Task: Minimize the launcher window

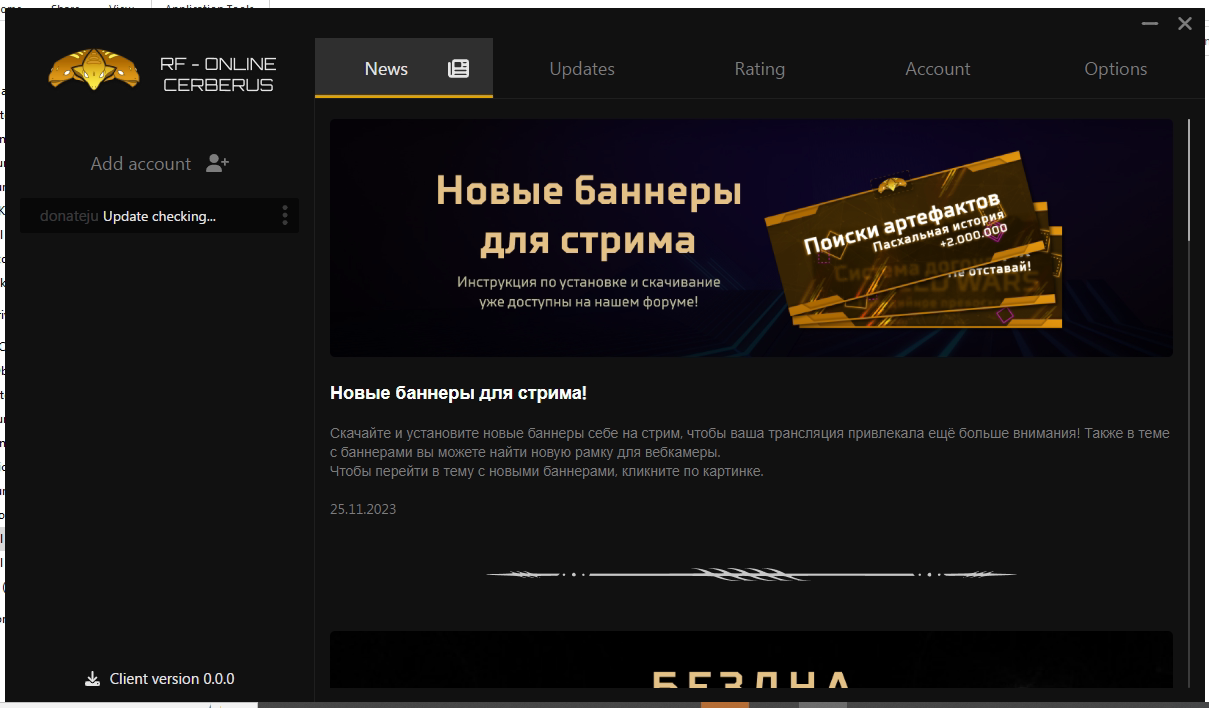Action: [x=1150, y=24]
